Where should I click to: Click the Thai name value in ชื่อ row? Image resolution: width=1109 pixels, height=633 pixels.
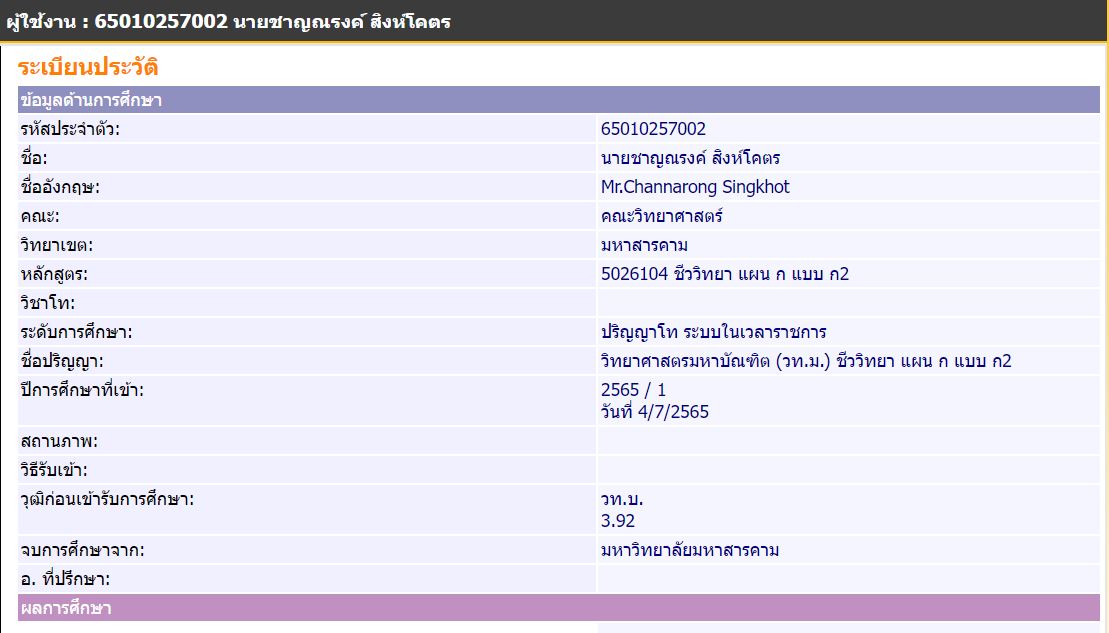tap(690, 158)
